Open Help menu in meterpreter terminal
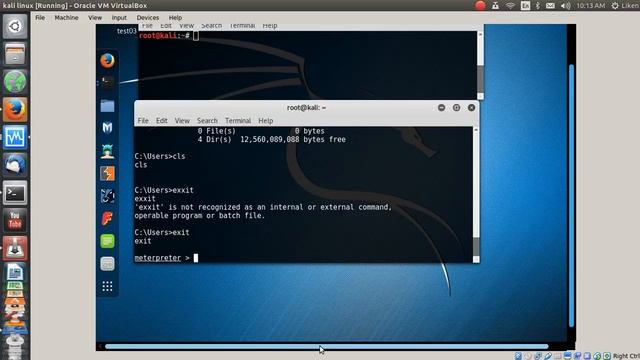640x360 pixels. [265, 120]
